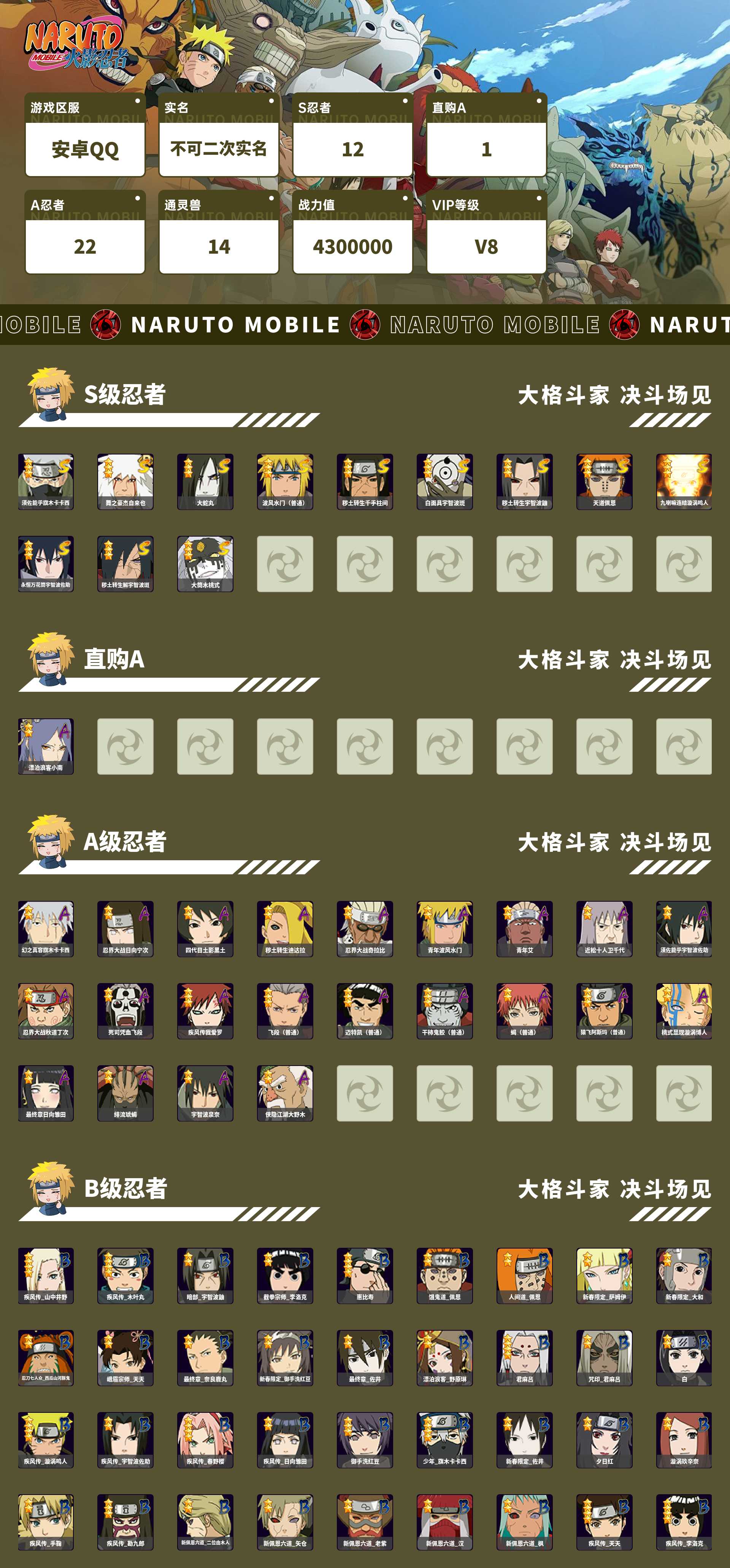Click the 游戏区服 安卓QQ info card
The height and width of the screenshot is (1568, 730).
pyautogui.click(x=85, y=135)
